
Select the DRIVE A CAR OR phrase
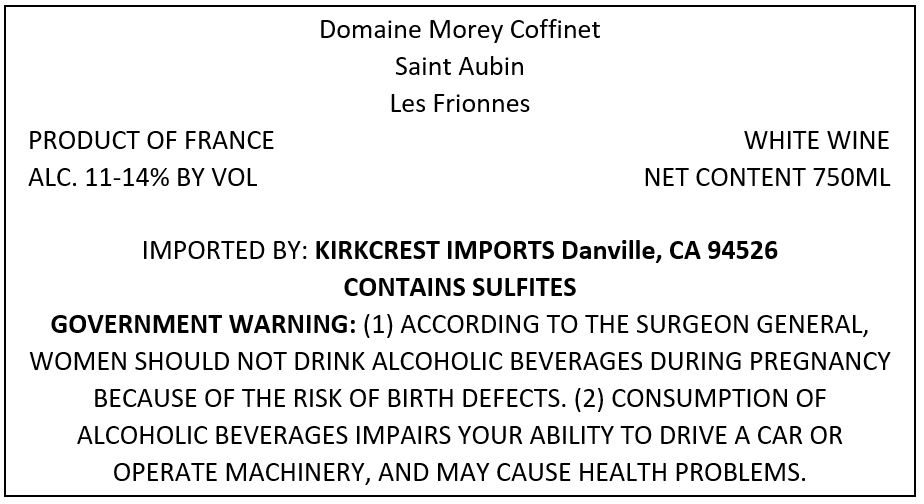(751, 436)
